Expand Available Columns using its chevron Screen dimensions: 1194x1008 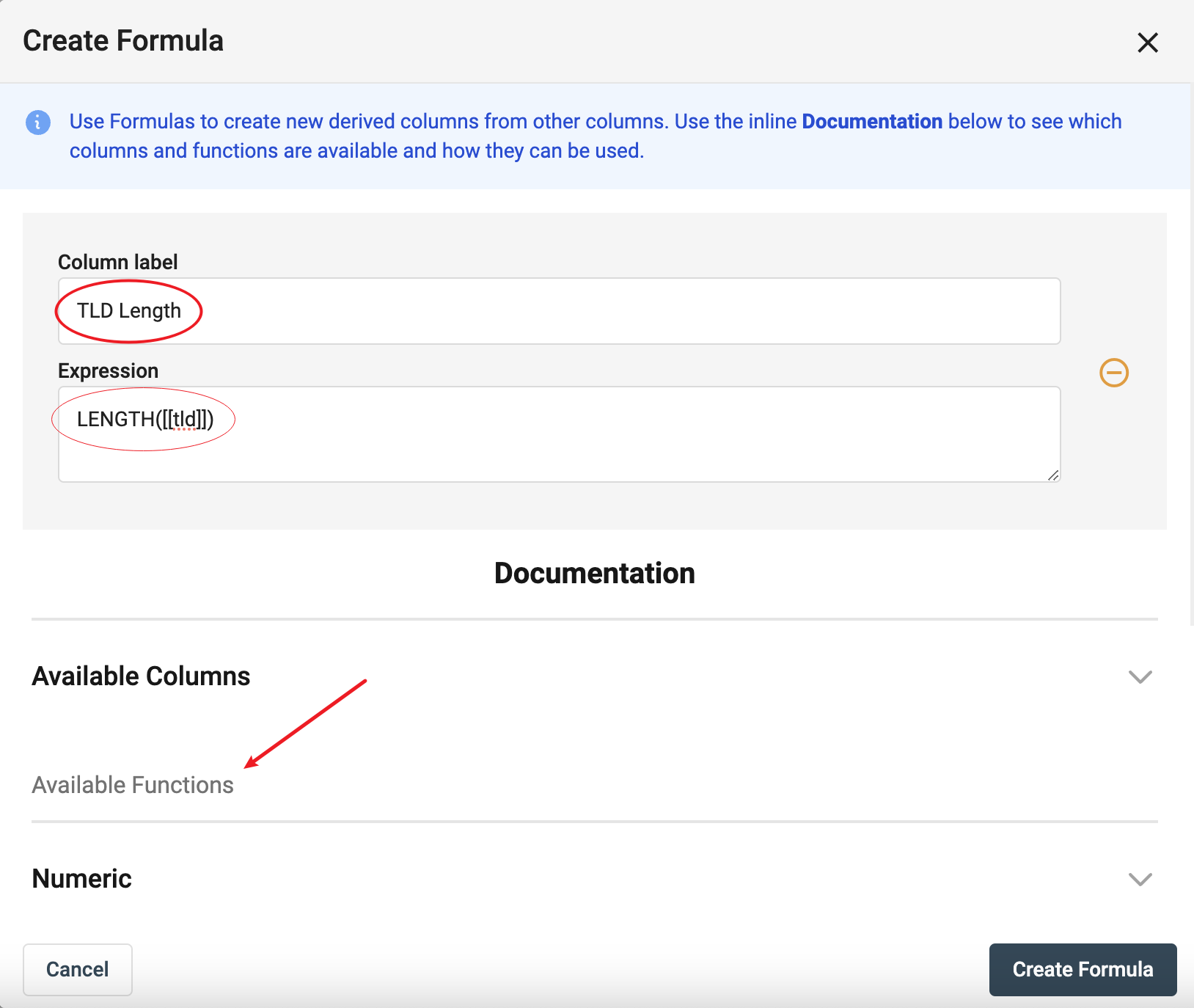coord(1140,676)
